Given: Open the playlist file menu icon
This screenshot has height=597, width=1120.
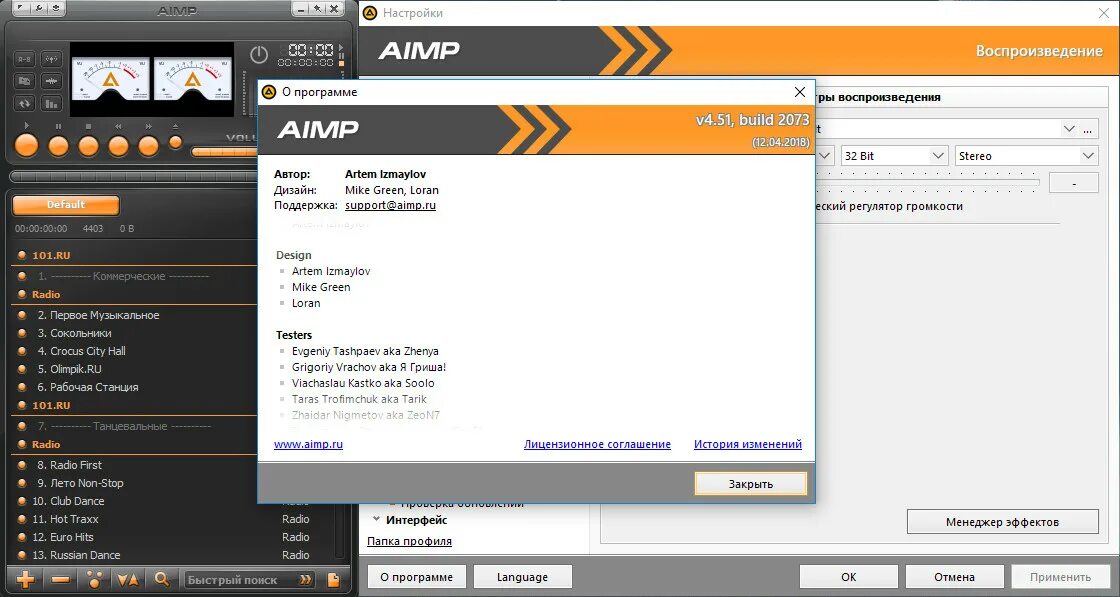Looking at the screenshot, I should click(x=333, y=579).
